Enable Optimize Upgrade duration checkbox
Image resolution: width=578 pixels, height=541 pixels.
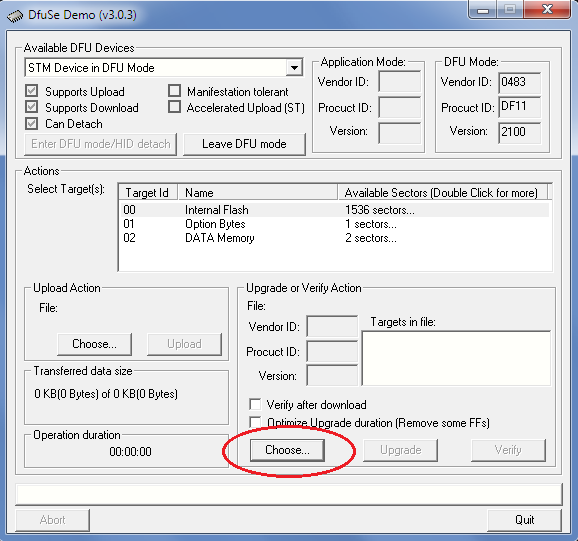(255, 422)
